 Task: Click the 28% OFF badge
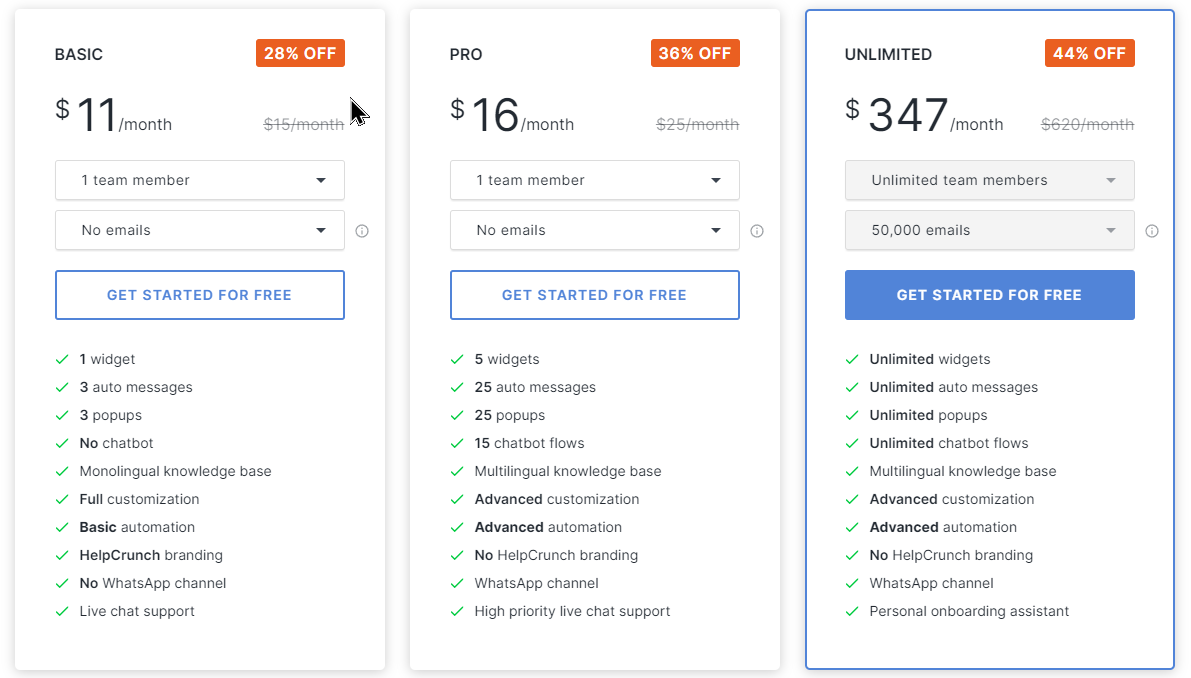tap(300, 54)
